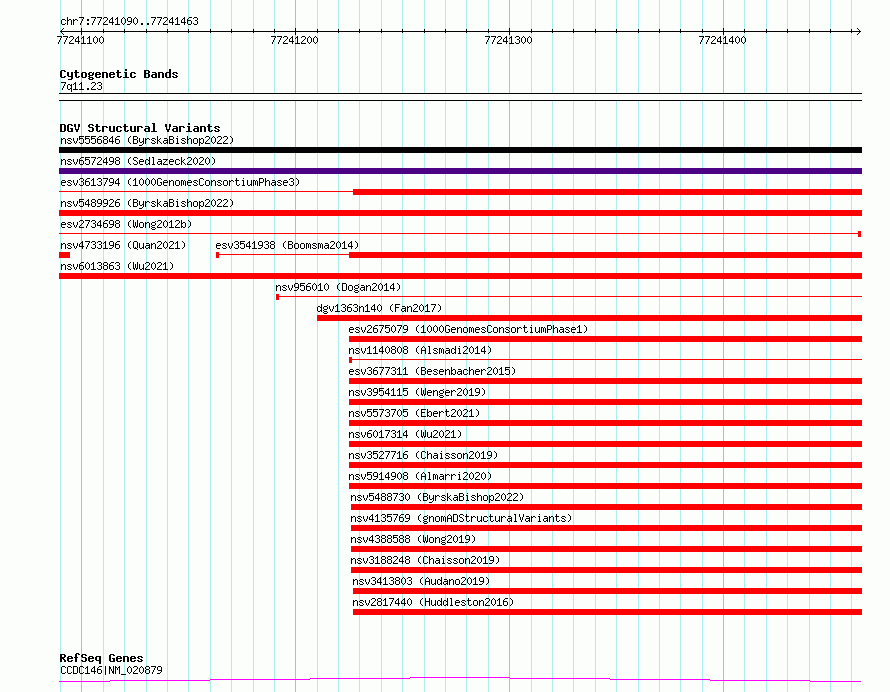The width and height of the screenshot is (890, 692).
Task: Select the short red nsv4733196 Quan2021 block
Action: (x=64, y=255)
